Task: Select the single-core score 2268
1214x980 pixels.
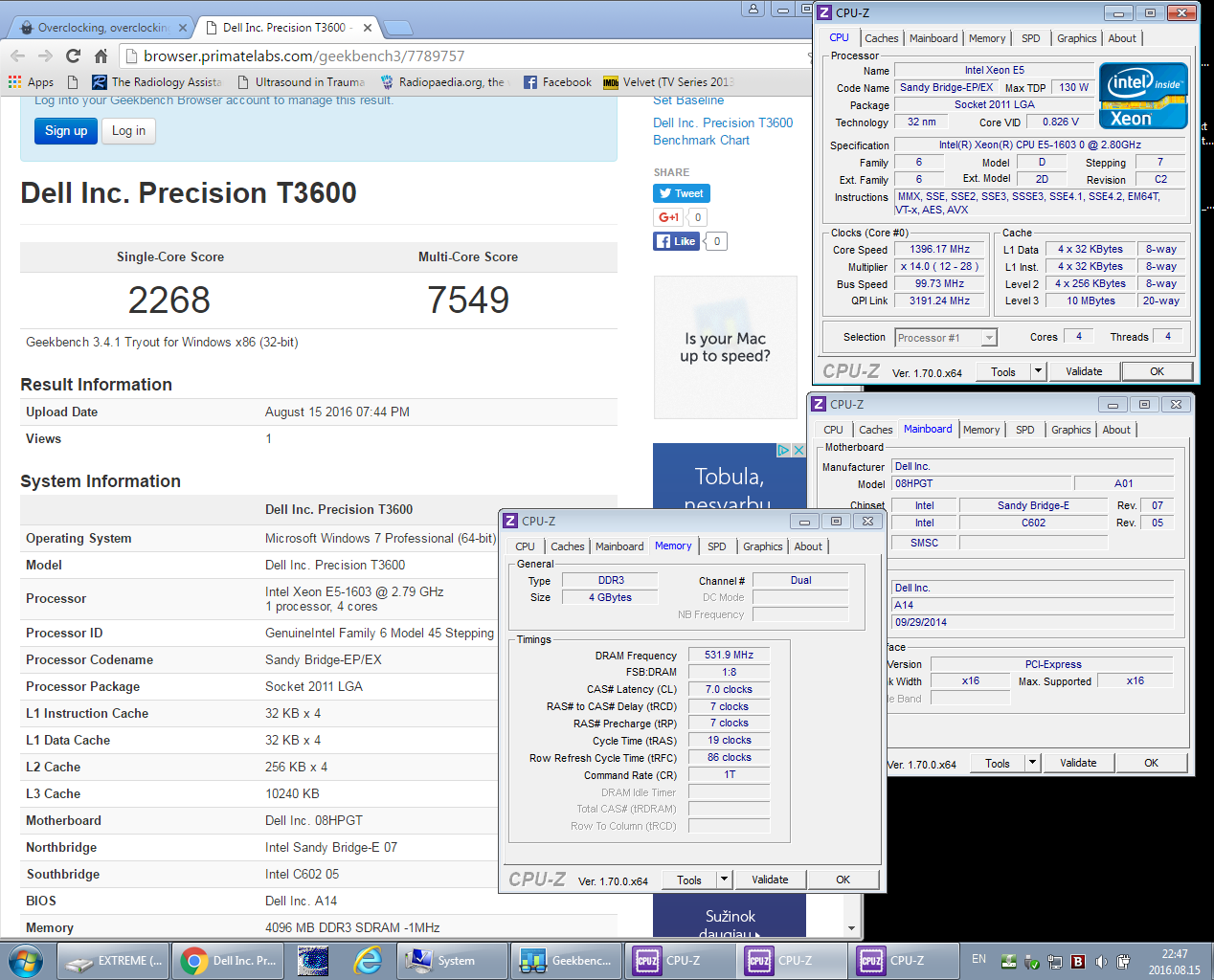Action: pos(169,300)
